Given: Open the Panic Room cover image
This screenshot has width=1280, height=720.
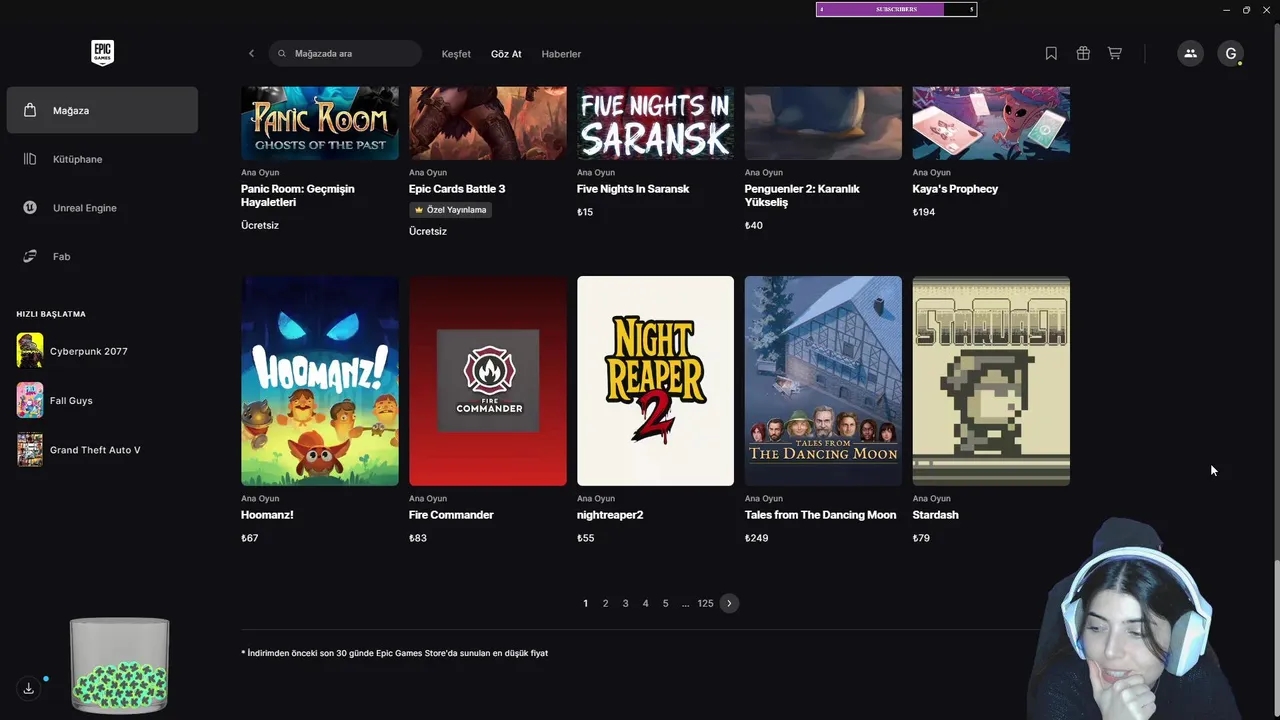Looking at the screenshot, I should 320,123.
